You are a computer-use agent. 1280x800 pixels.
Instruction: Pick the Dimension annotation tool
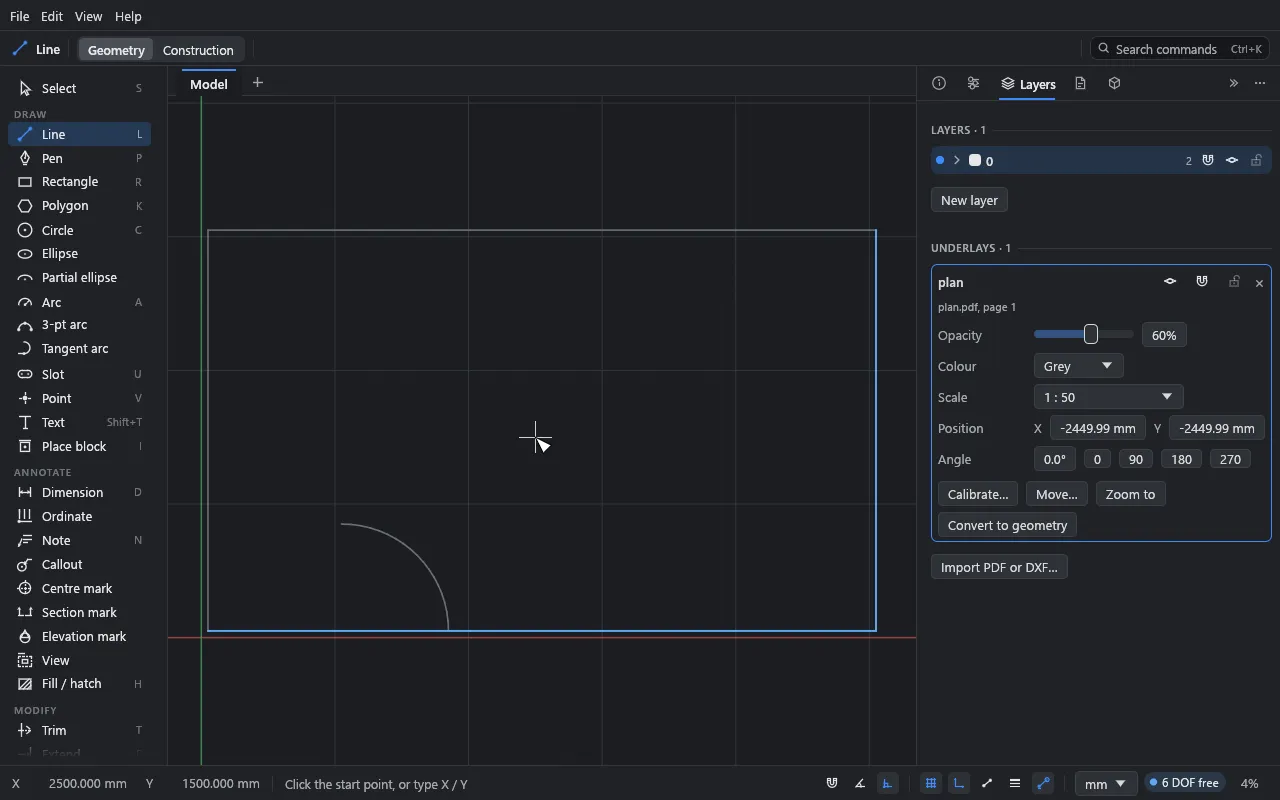click(80, 492)
